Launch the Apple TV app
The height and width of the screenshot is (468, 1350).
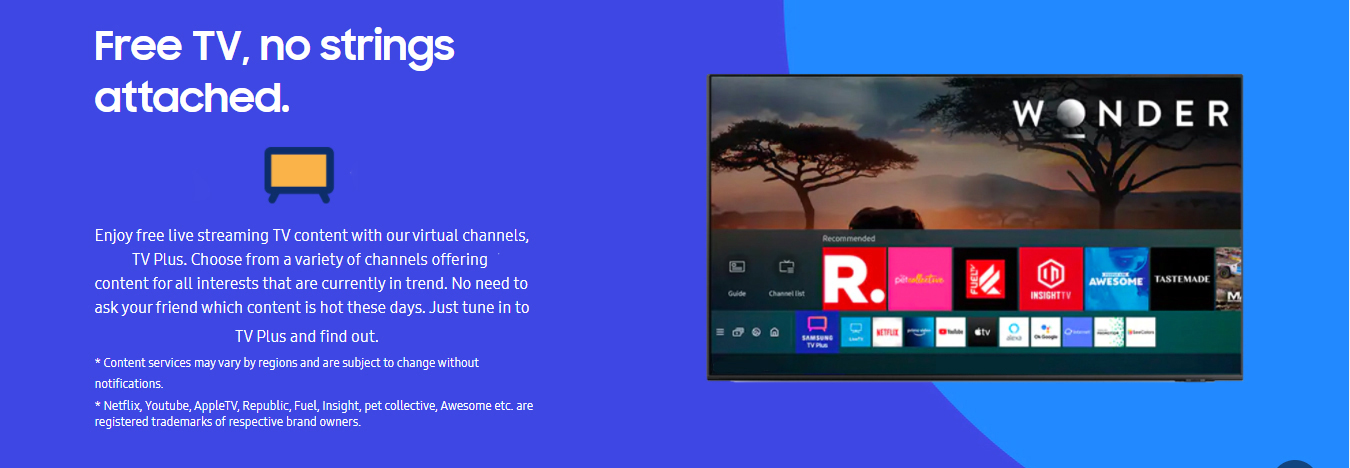(x=982, y=331)
